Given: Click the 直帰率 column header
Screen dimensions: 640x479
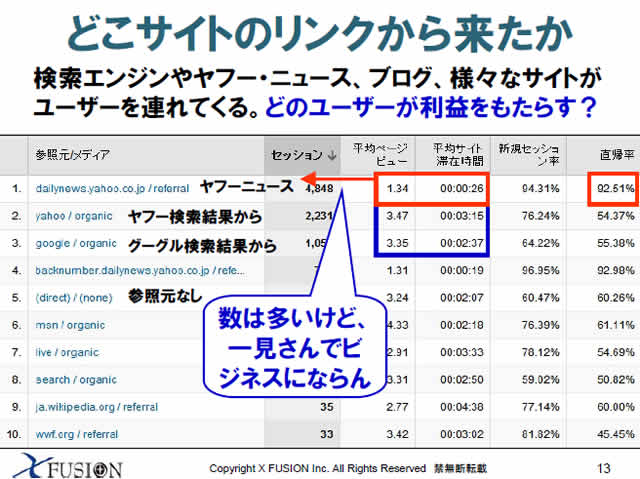Looking at the screenshot, I should (617, 155).
